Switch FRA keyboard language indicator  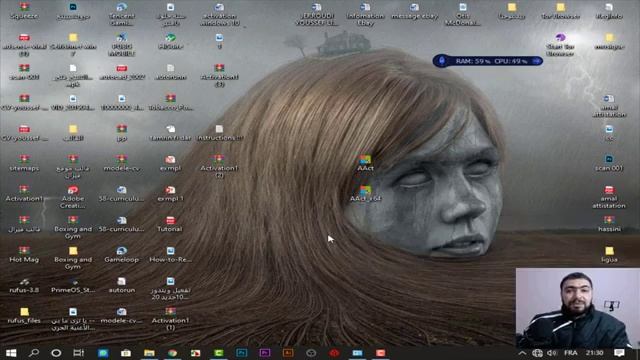click(571, 353)
